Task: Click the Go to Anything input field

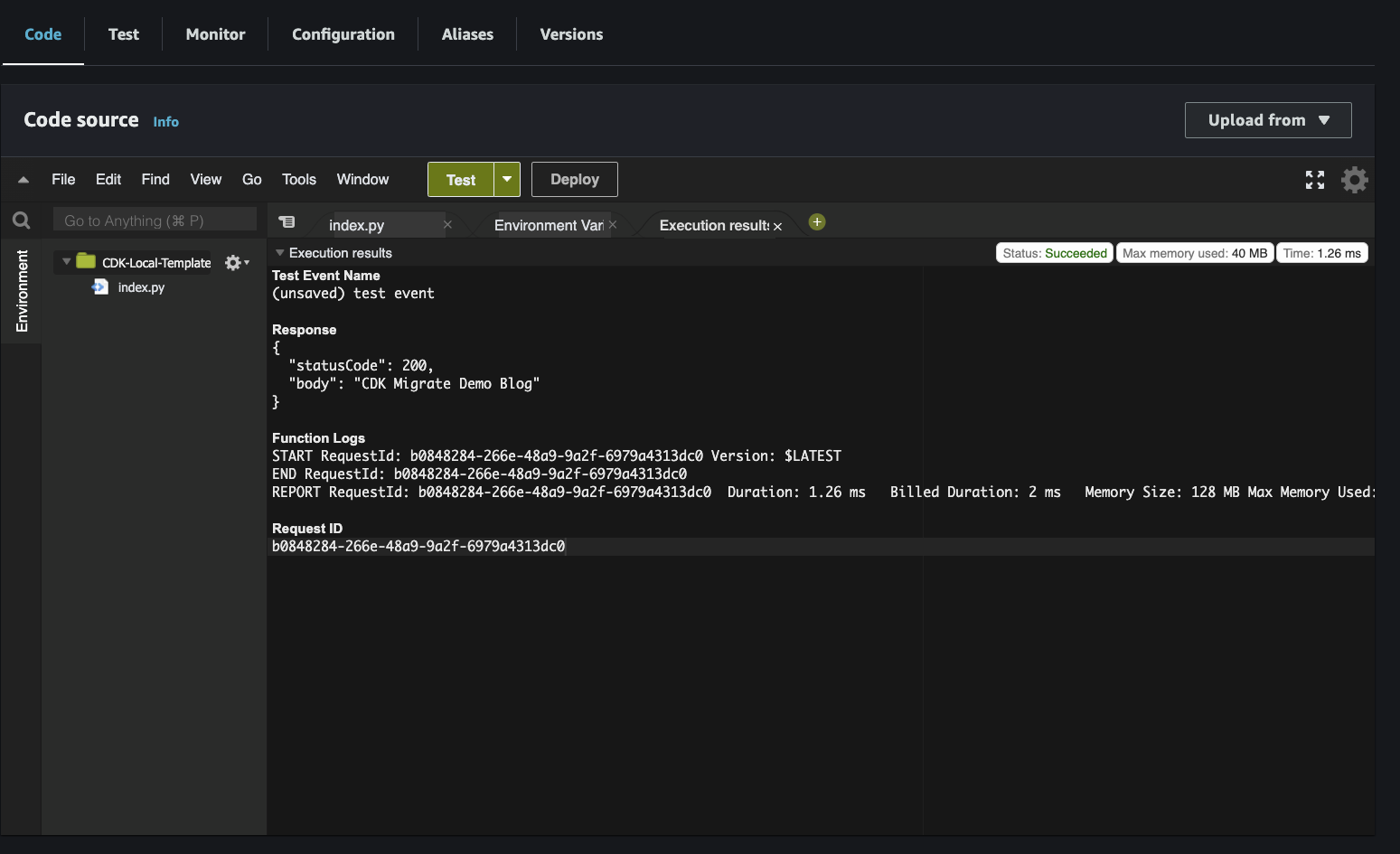Action: [154, 219]
